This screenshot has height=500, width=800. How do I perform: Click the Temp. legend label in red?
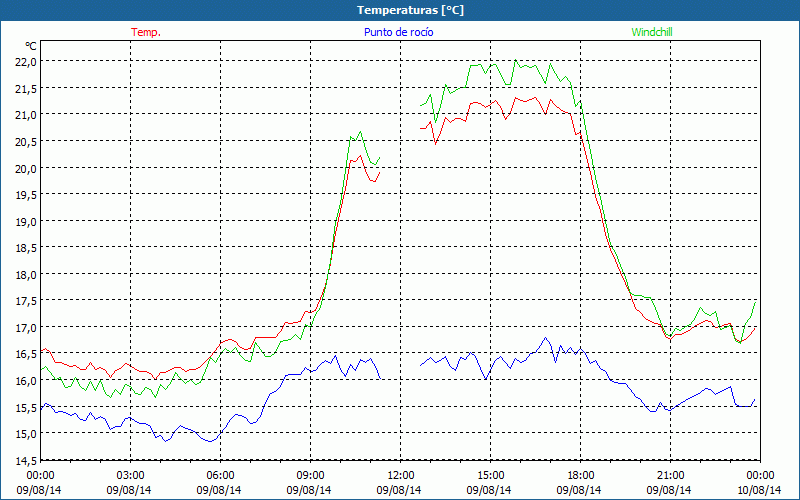[x=146, y=32]
